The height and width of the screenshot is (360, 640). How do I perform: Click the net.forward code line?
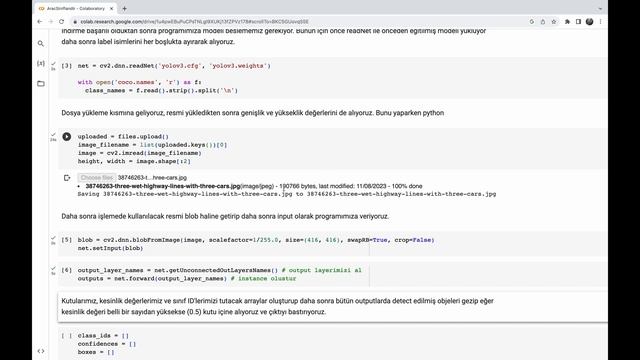pyautogui.click(x=187, y=278)
